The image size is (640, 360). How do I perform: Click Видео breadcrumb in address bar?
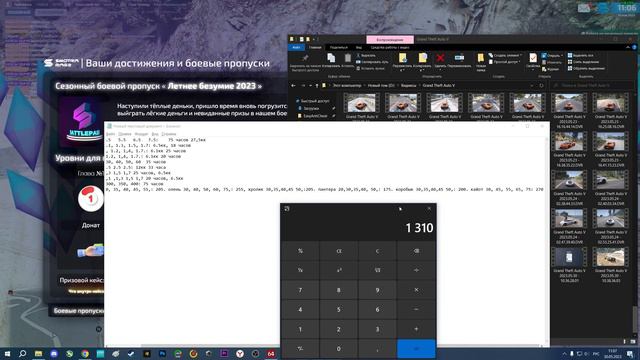[408, 85]
